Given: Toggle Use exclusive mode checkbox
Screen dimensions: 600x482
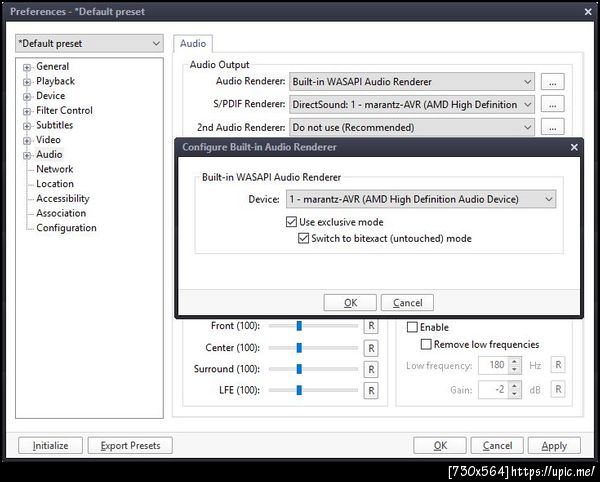Looking at the screenshot, I should pyautogui.click(x=291, y=222).
